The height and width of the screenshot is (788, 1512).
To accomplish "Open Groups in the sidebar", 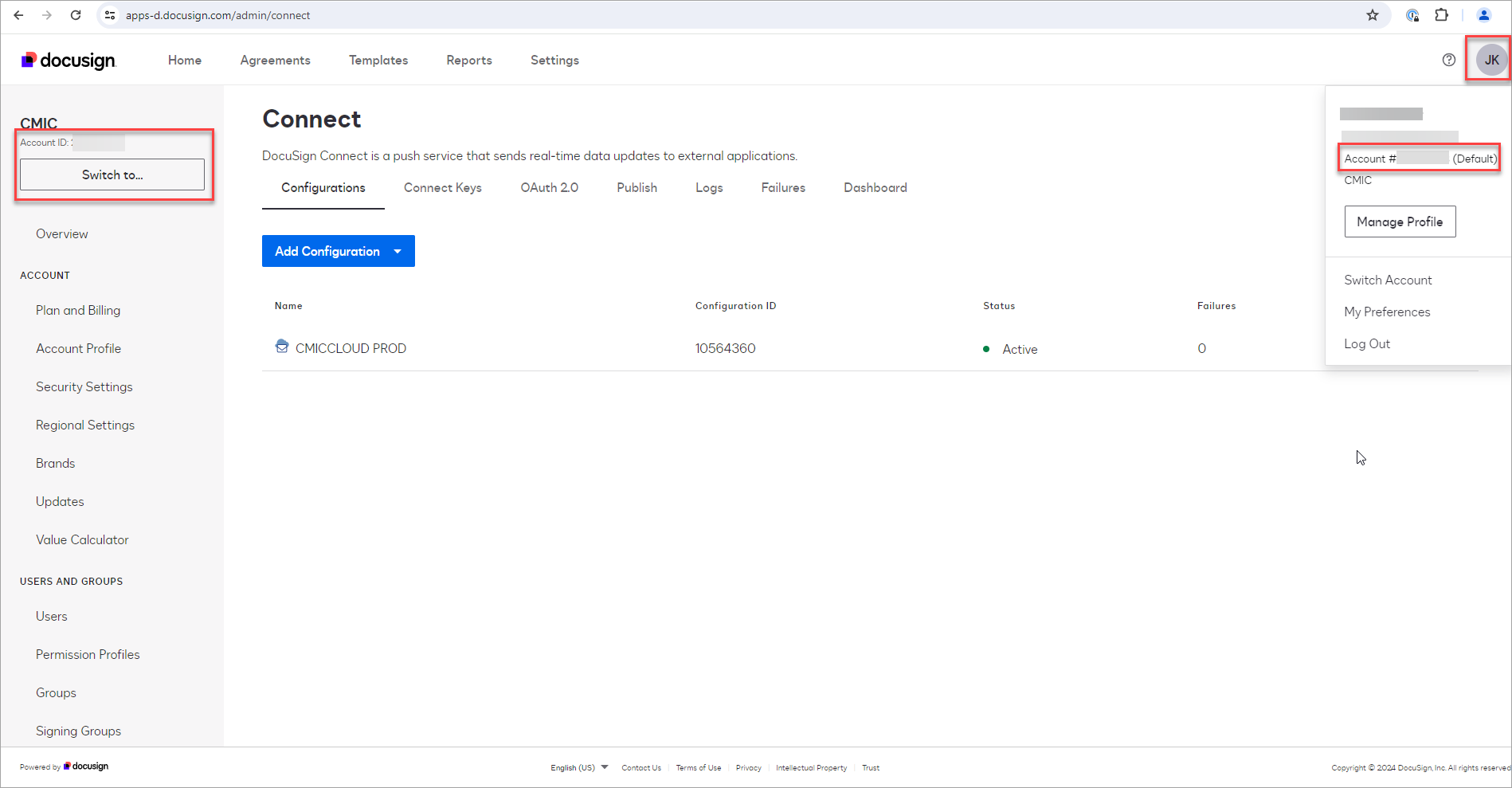I will pyautogui.click(x=56, y=693).
